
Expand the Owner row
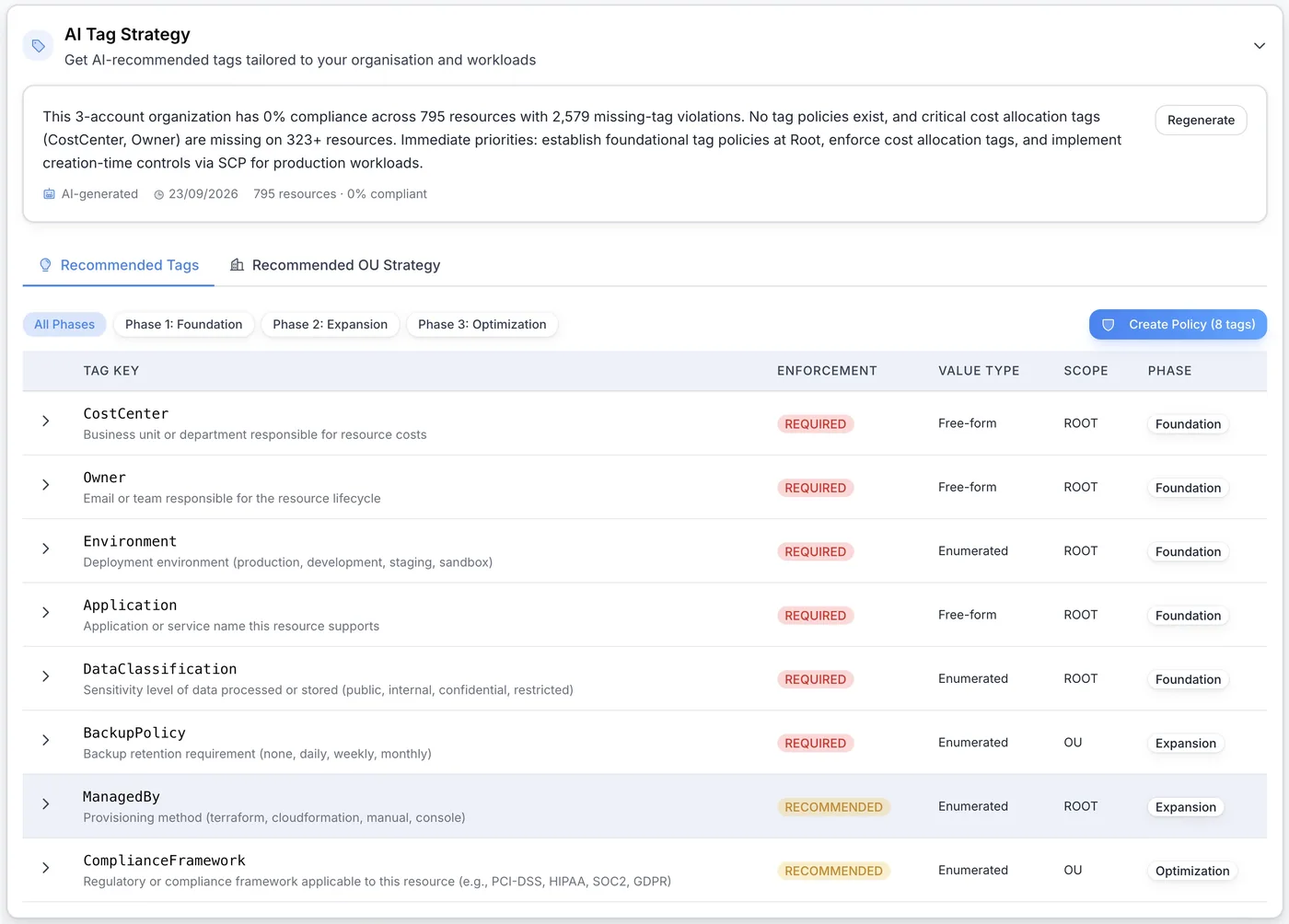[46, 484]
